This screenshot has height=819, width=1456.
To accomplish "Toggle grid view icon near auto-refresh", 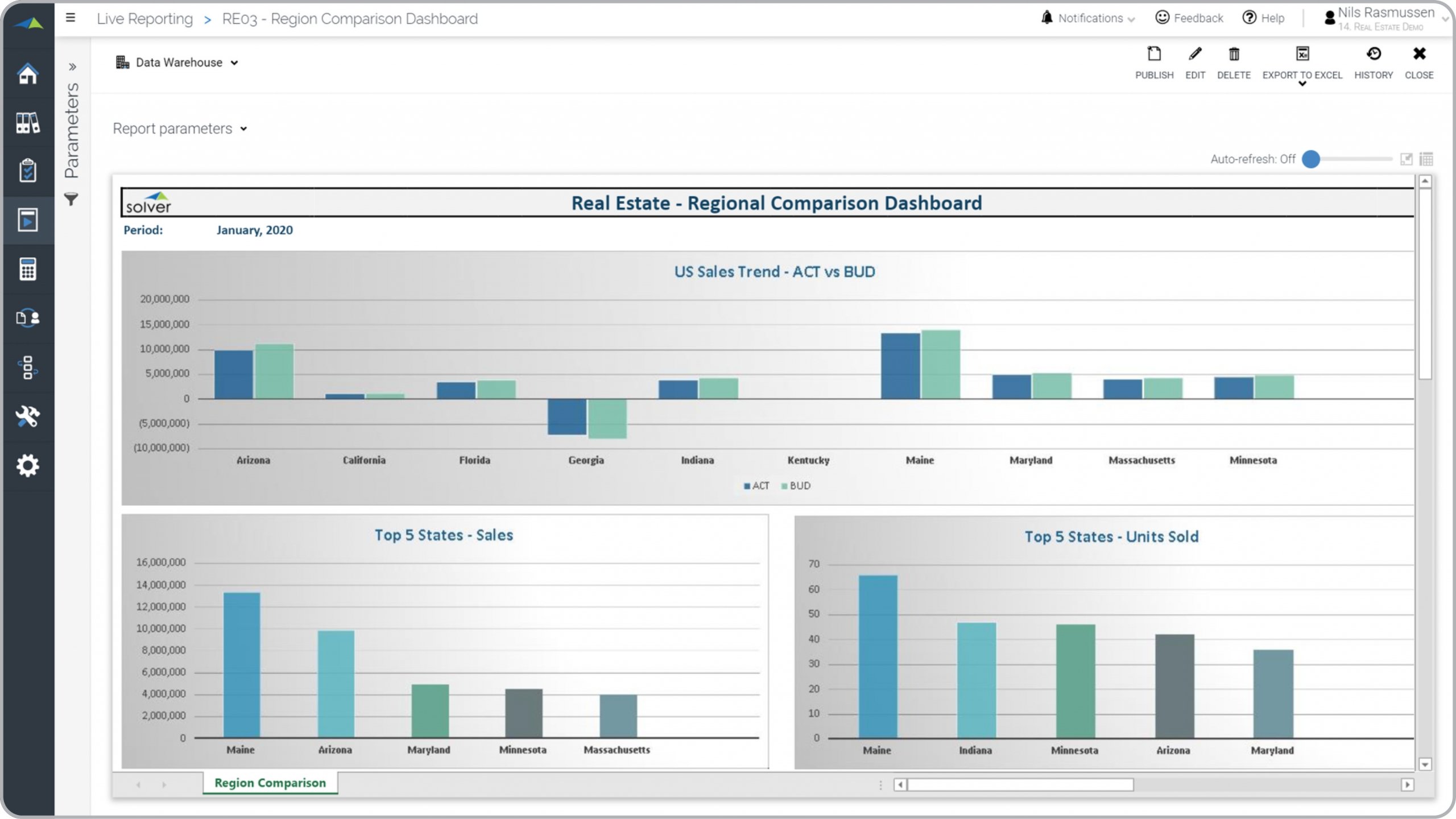I will [x=1426, y=159].
